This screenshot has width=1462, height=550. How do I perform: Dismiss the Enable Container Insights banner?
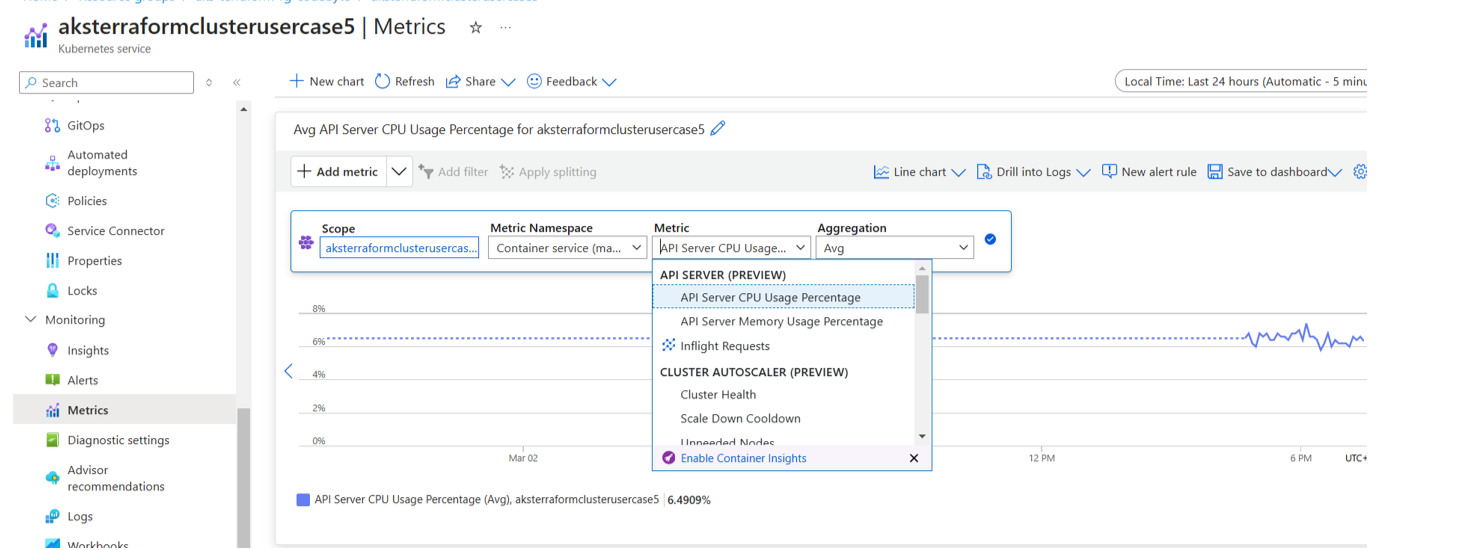[913, 458]
